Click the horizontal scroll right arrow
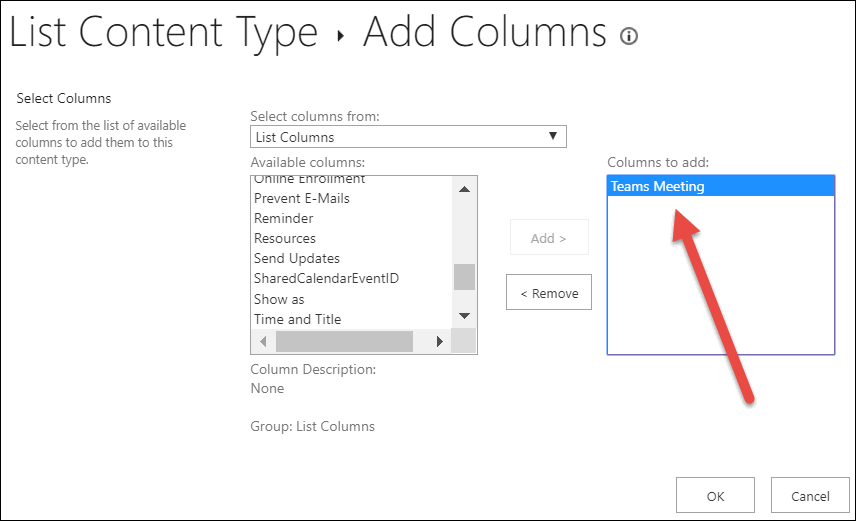Viewport: 856px width, 521px height. (439, 342)
